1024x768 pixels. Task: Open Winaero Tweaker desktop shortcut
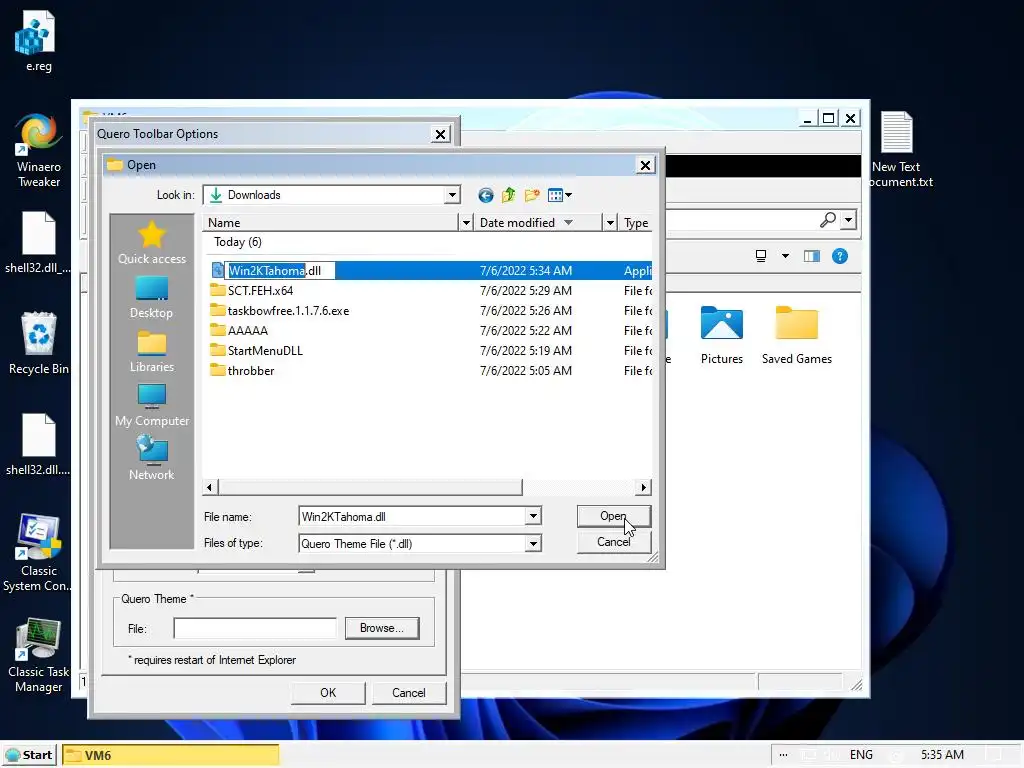tap(39, 151)
